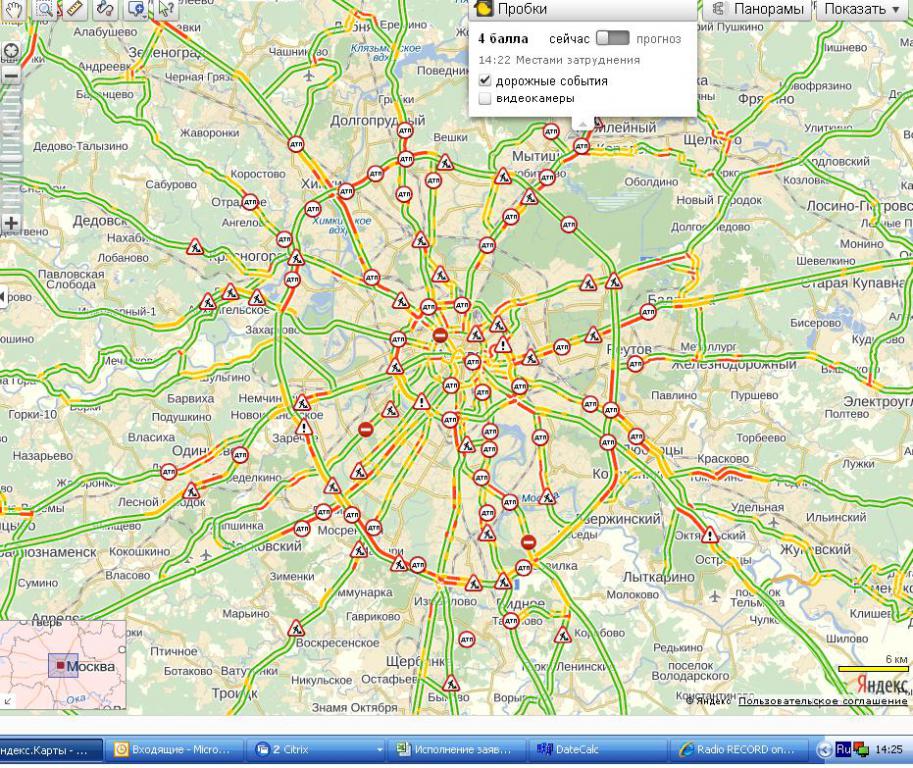Click the Жуковский map label
The height and width of the screenshot is (768, 913).
click(815, 549)
